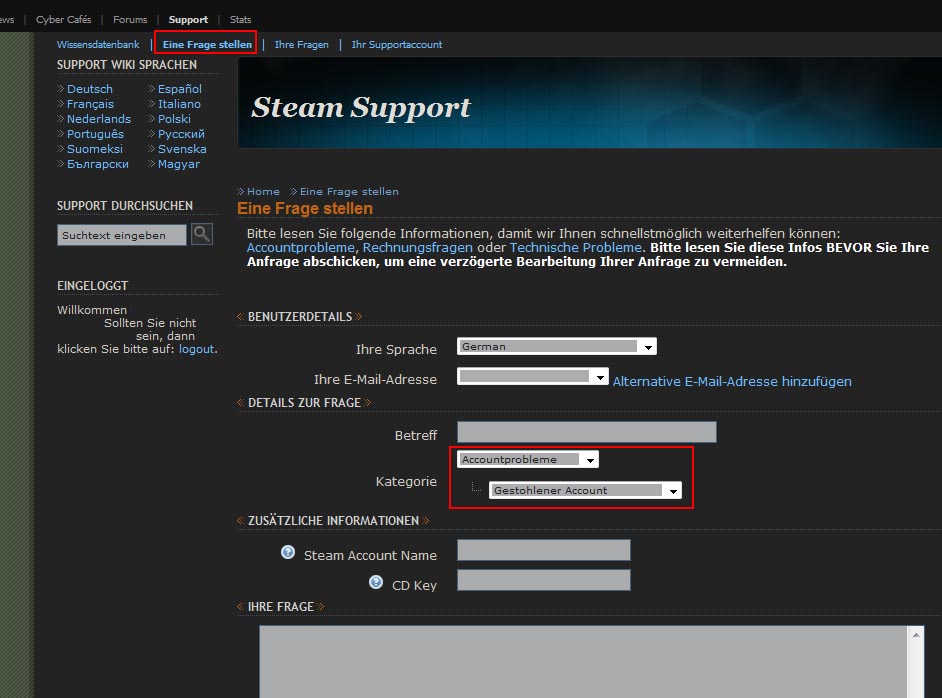Viewport: 942px width, 698px height.
Task: Select Polski wiki language
Action: (174, 119)
